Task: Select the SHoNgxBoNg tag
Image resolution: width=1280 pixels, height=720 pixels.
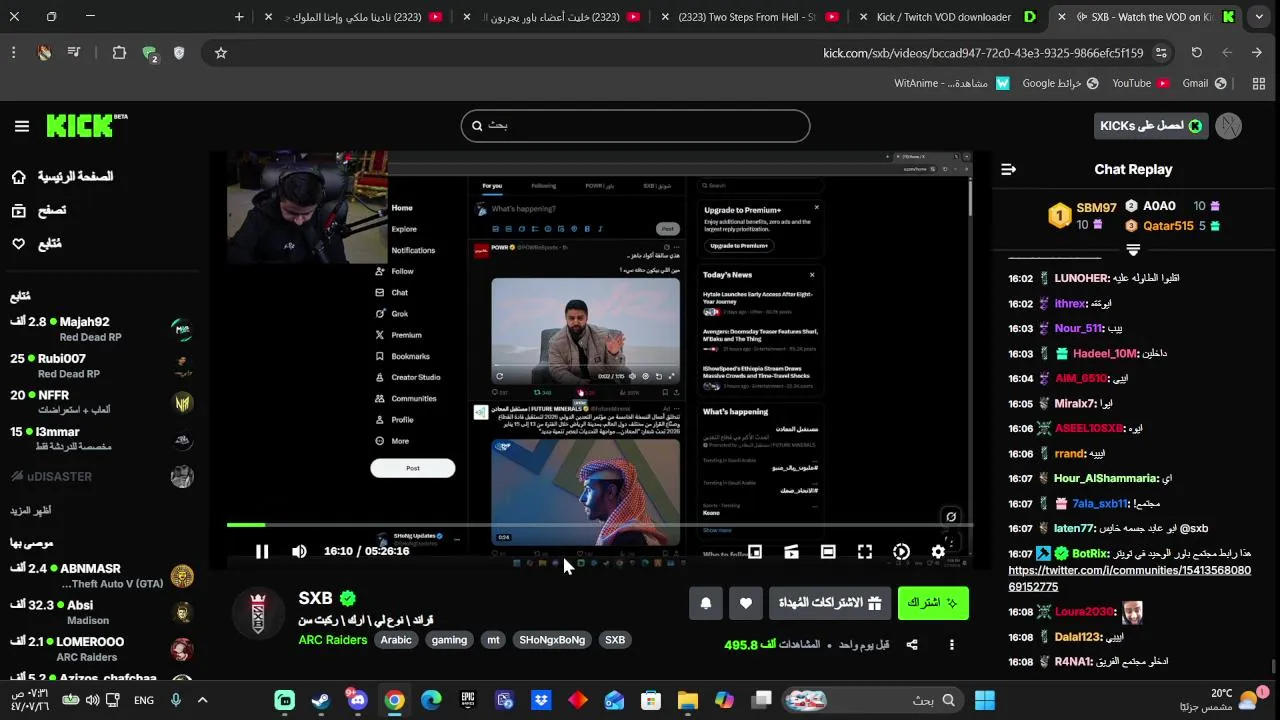Action: [x=552, y=640]
